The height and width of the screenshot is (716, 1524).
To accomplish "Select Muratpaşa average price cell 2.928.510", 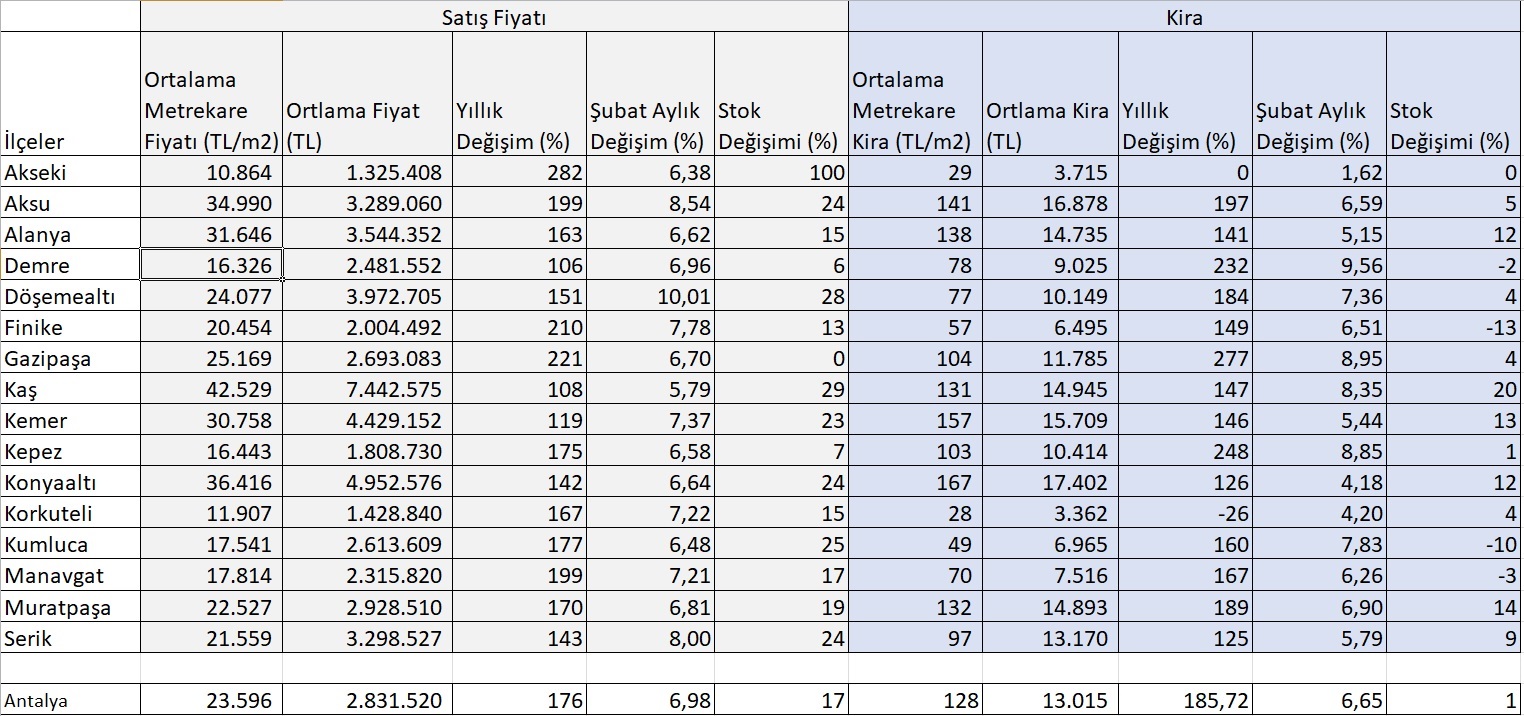I will click(x=367, y=607).
